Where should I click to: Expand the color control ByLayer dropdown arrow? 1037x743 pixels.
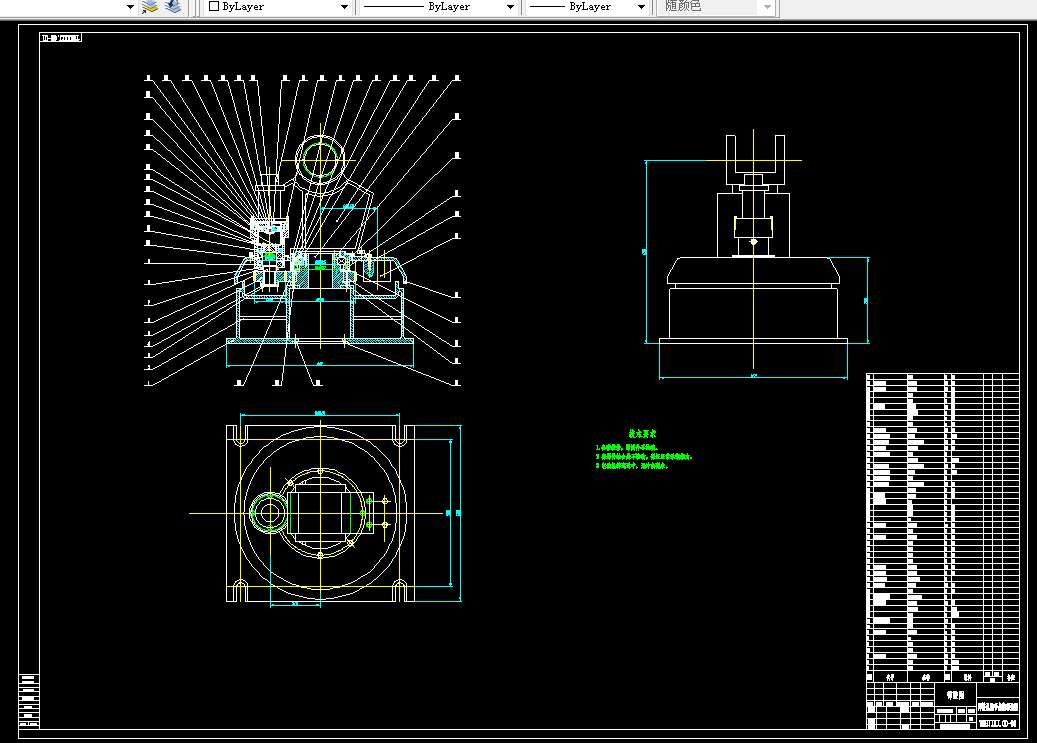point(344,7)
